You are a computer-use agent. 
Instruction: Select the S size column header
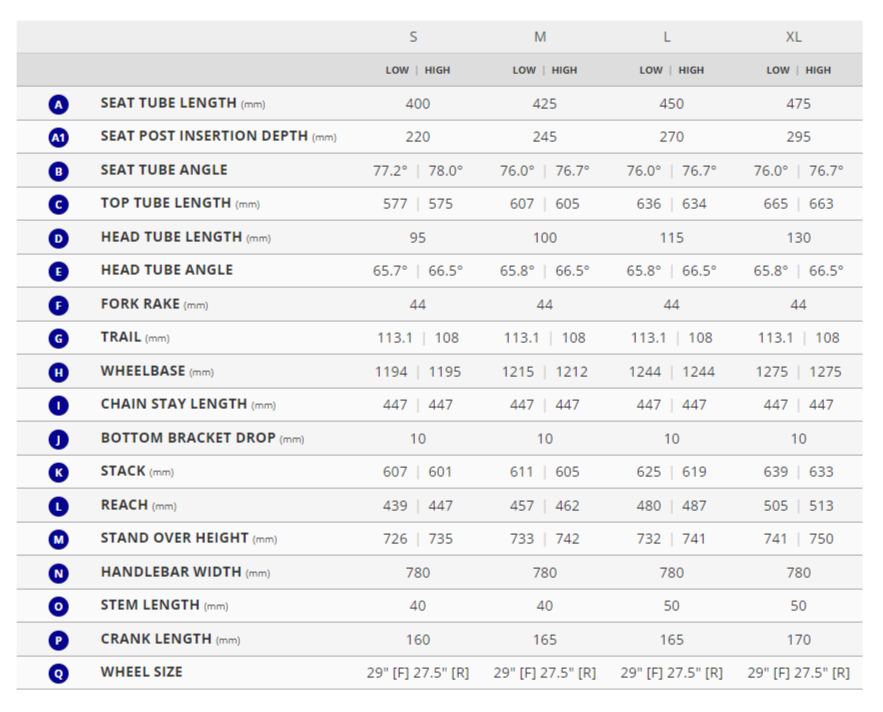click(414, 37)
